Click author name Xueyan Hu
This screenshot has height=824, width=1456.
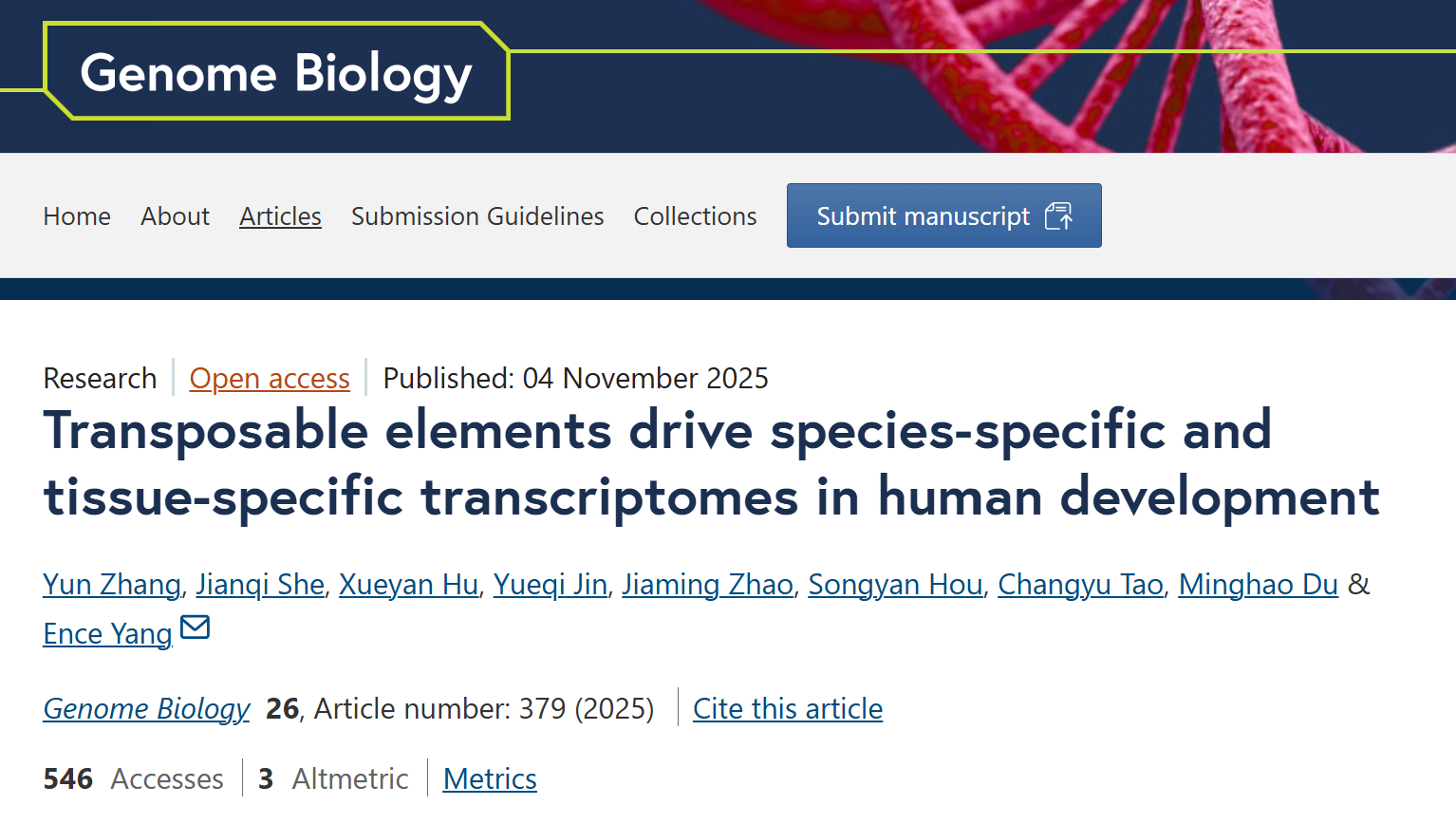coord(408,584)
